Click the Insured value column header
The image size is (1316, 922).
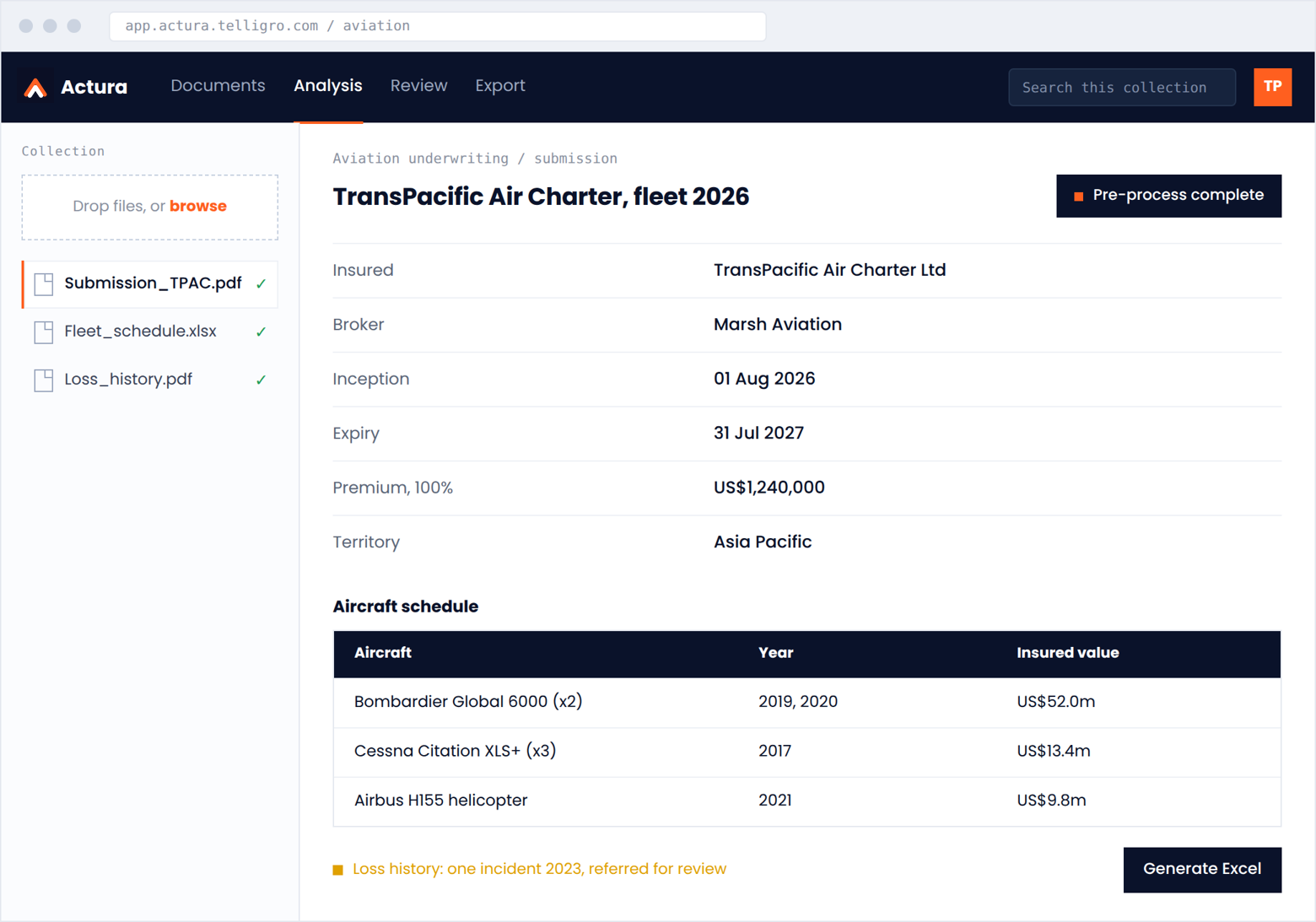tap(1068, 653)
